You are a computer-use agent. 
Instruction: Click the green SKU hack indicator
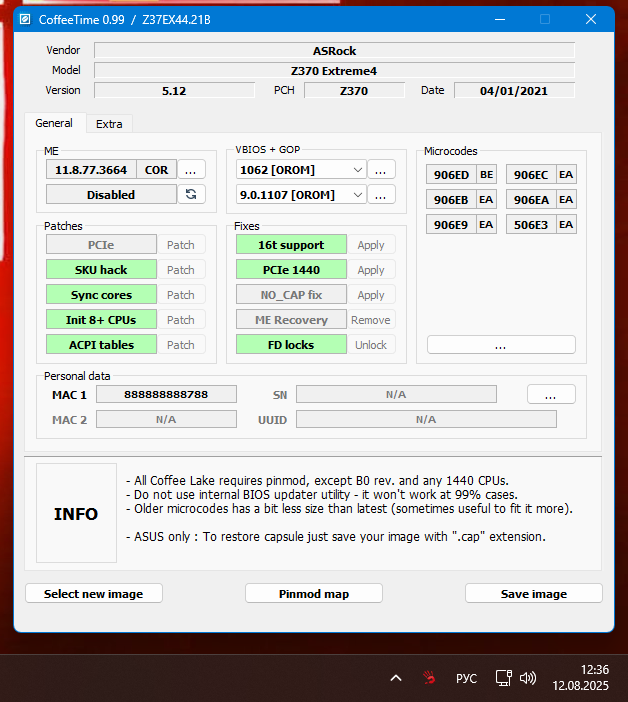tap(101, 270)
